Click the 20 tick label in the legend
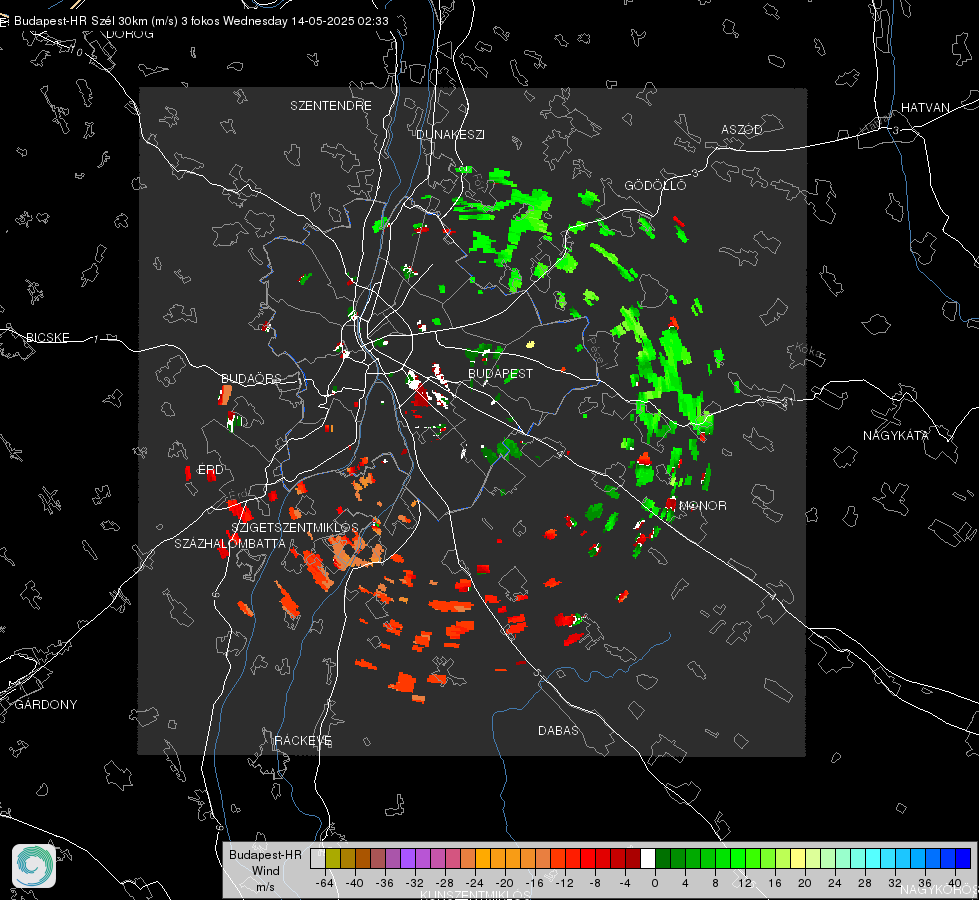Screen dimensions: 979x900 pos(804,883)
